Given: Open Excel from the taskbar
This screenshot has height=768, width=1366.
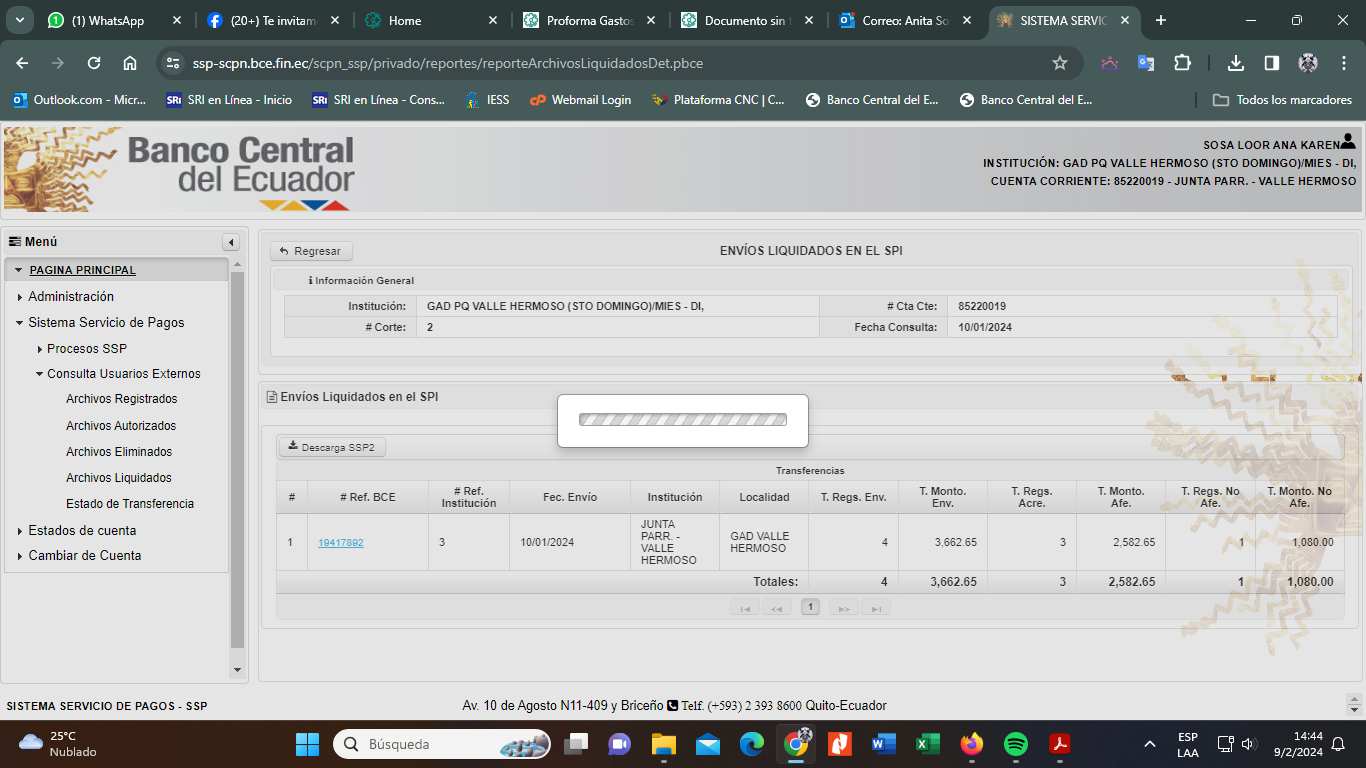Looking at the screenshot, I should pos(927,744).
